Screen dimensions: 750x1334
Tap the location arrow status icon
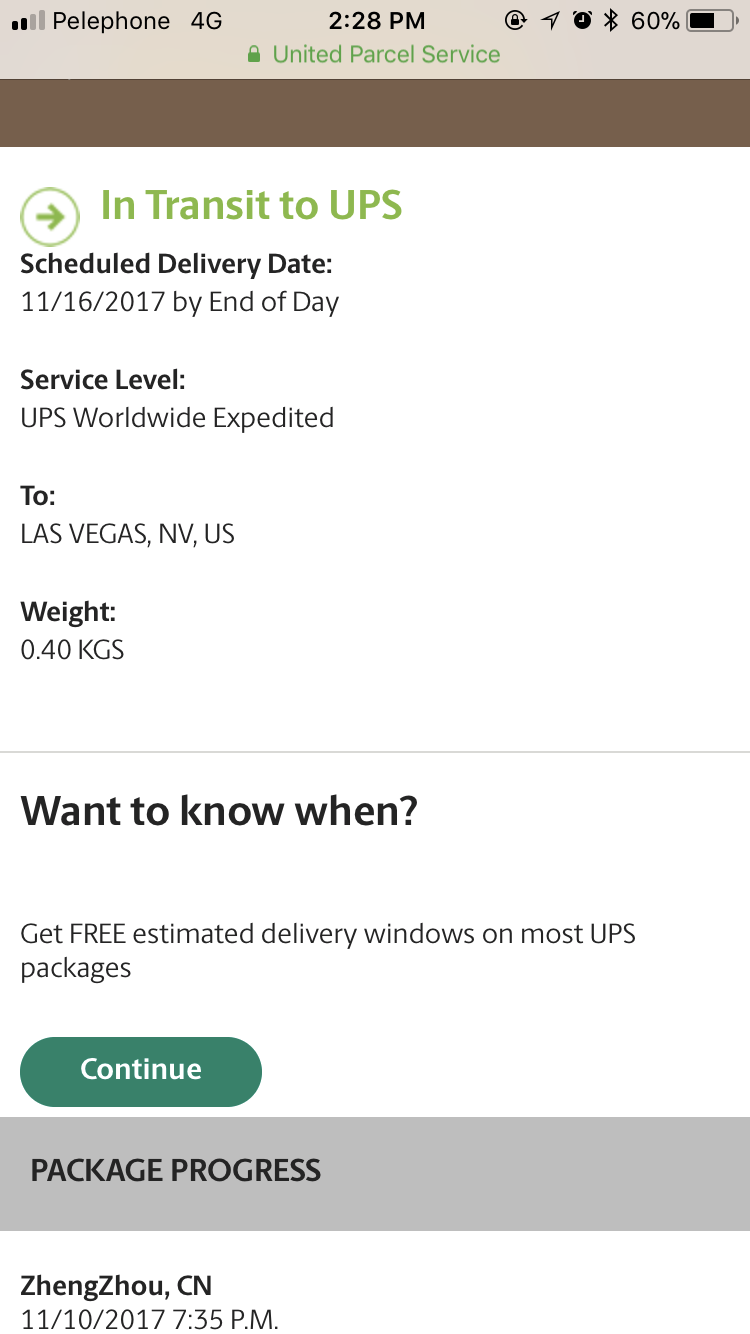pos(550,21)
